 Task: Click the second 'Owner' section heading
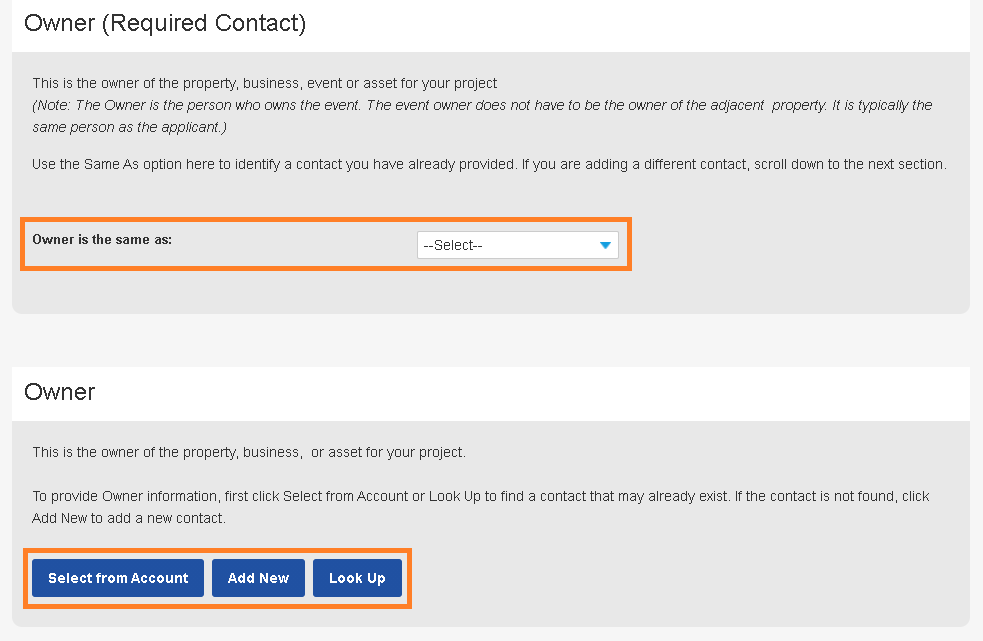60,392
